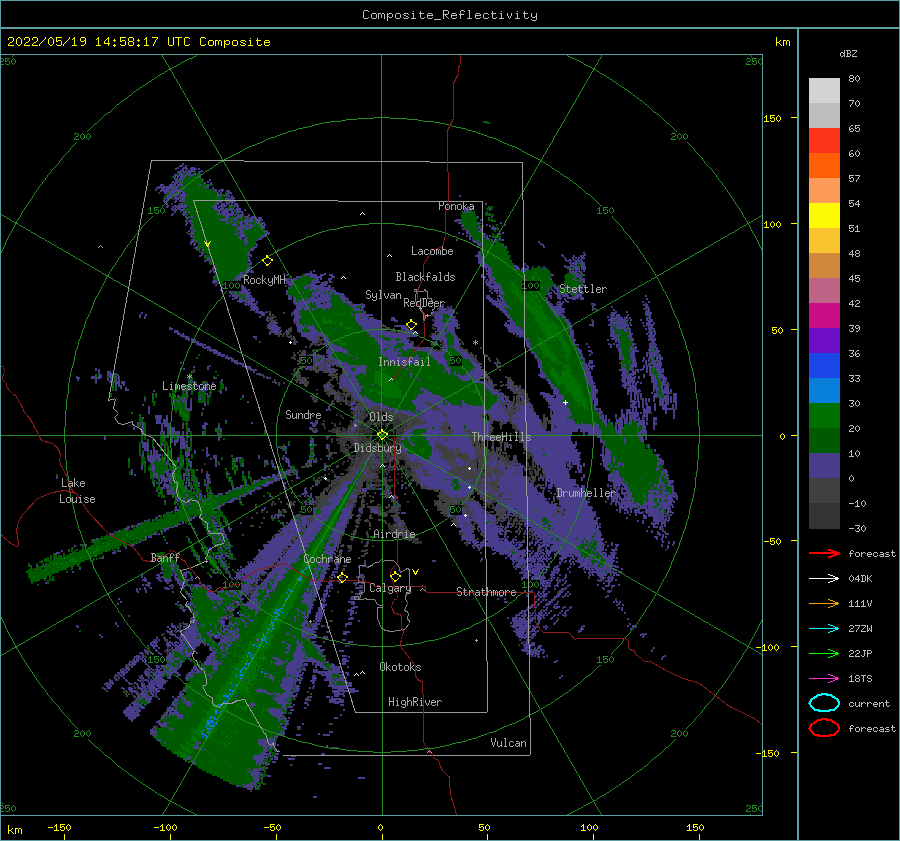
Task: Click the yellow km label at top right
Action: click(782, 42)
